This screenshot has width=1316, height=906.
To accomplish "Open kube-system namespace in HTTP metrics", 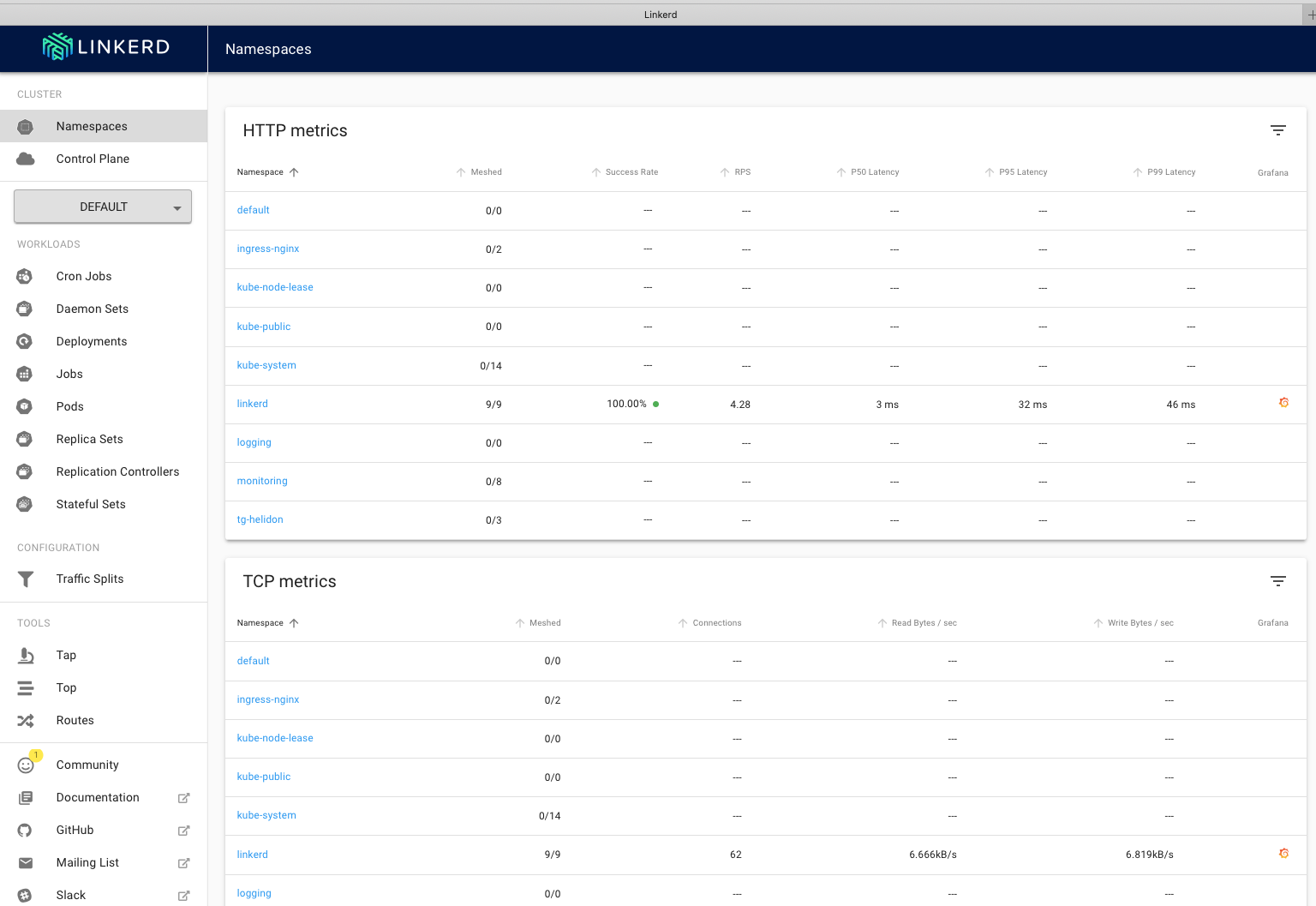I will pos(266,365).
